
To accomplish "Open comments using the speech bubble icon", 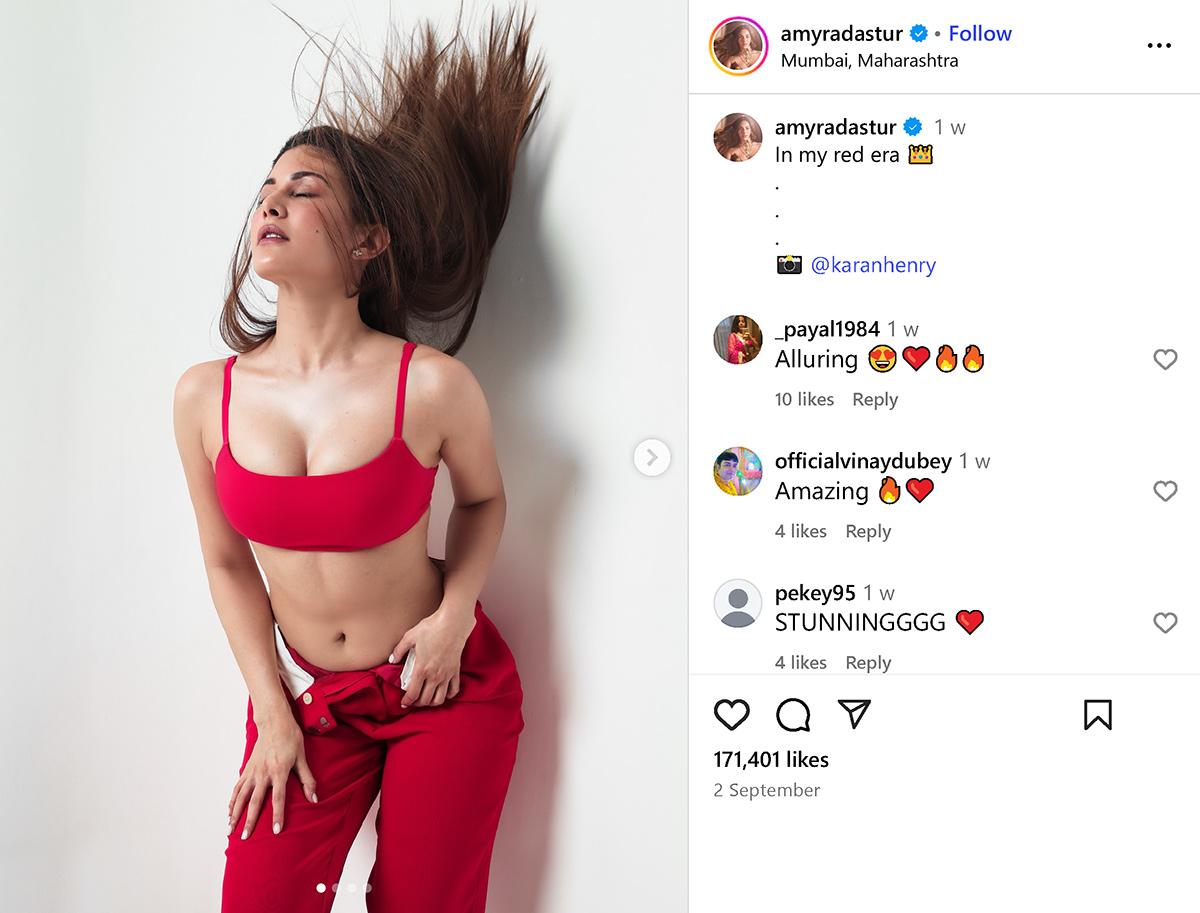I will [x=793, y=714].
